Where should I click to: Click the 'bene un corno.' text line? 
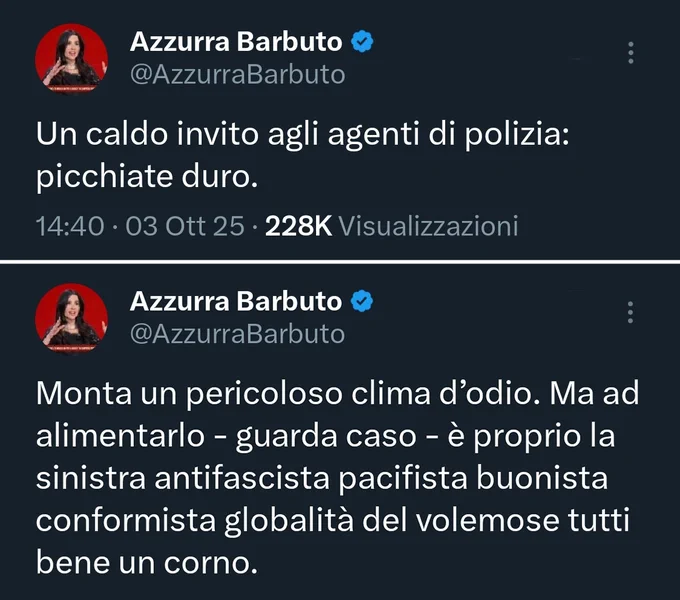coord(147,563)
